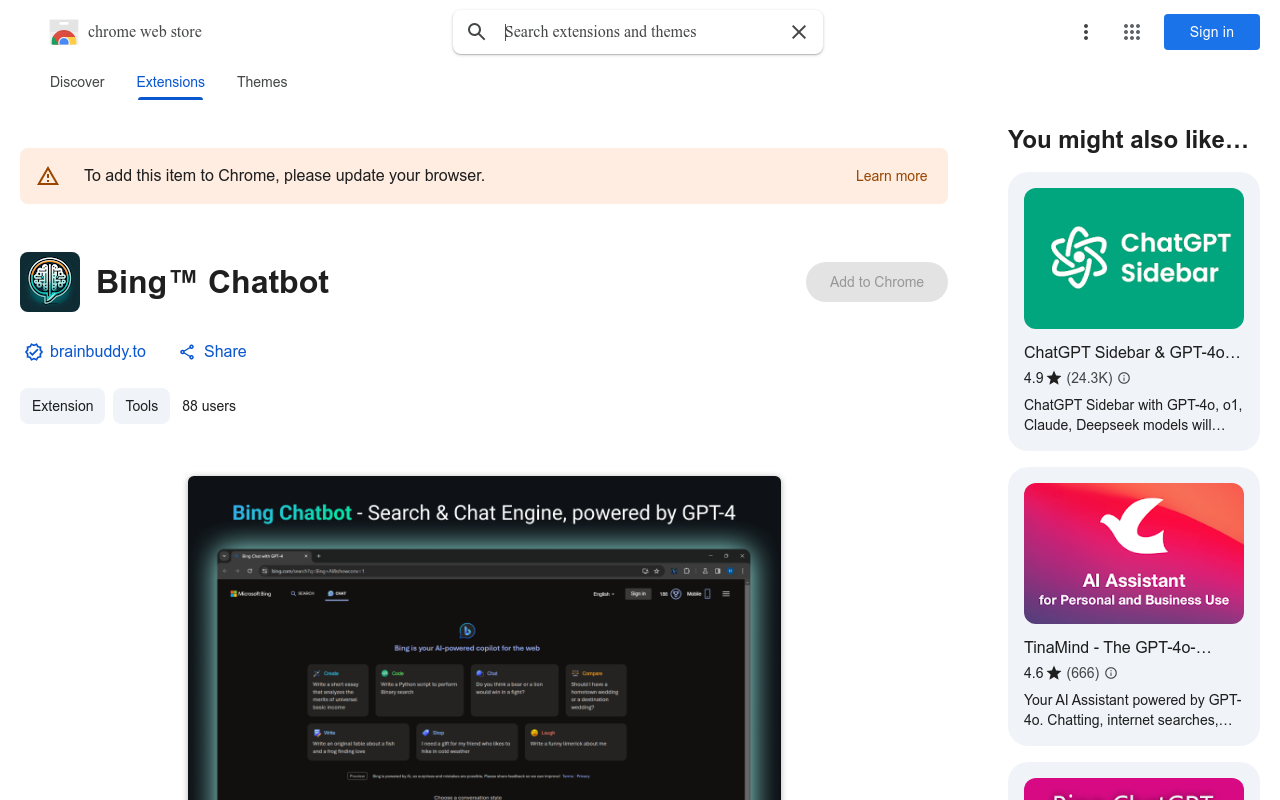The image size is (1280, 800).
Task: Open the Discover tab
Action: [x=76, y=82]
